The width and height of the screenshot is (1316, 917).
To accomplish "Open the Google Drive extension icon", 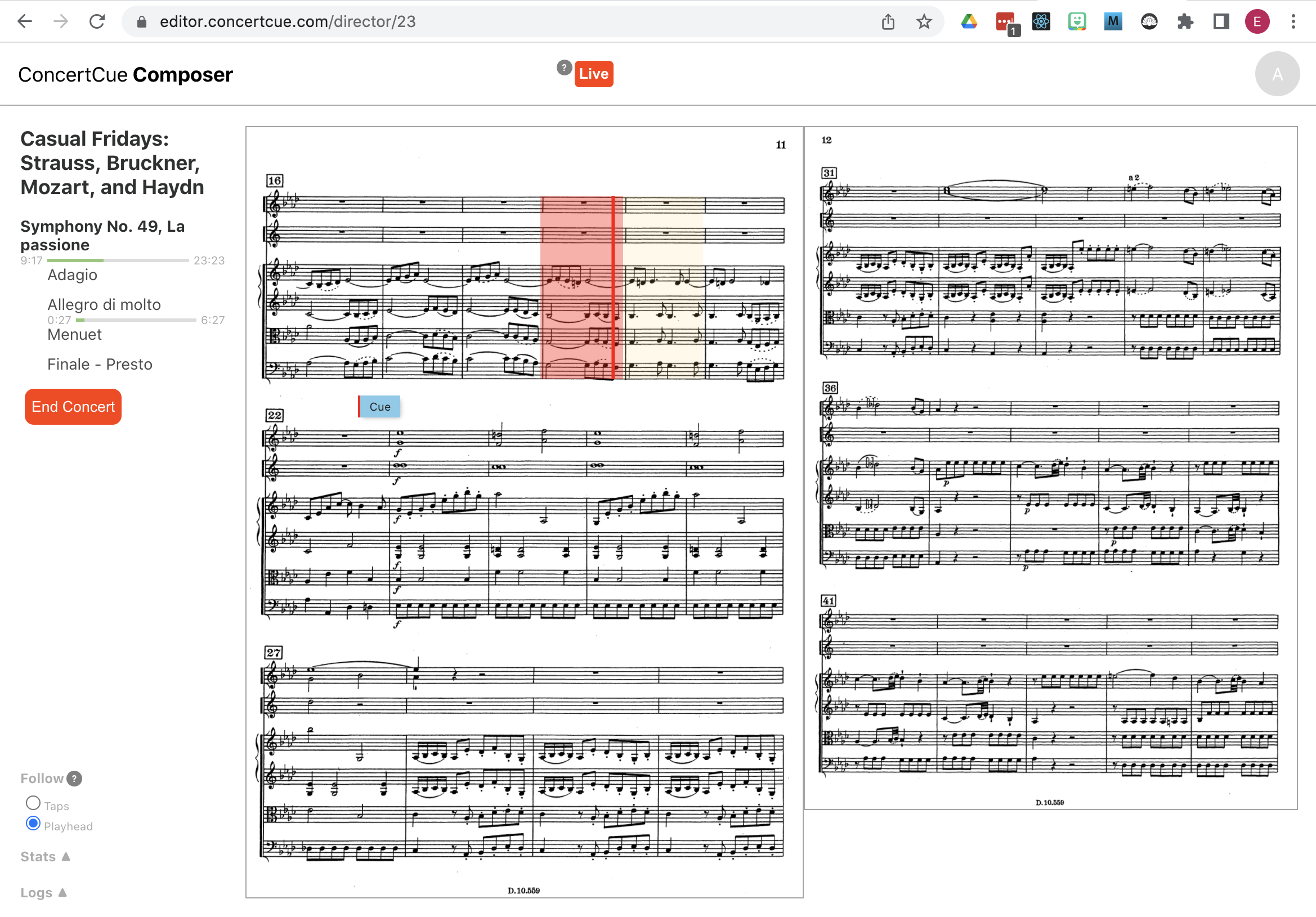I will pyautogui.click(x=969, y=22).
